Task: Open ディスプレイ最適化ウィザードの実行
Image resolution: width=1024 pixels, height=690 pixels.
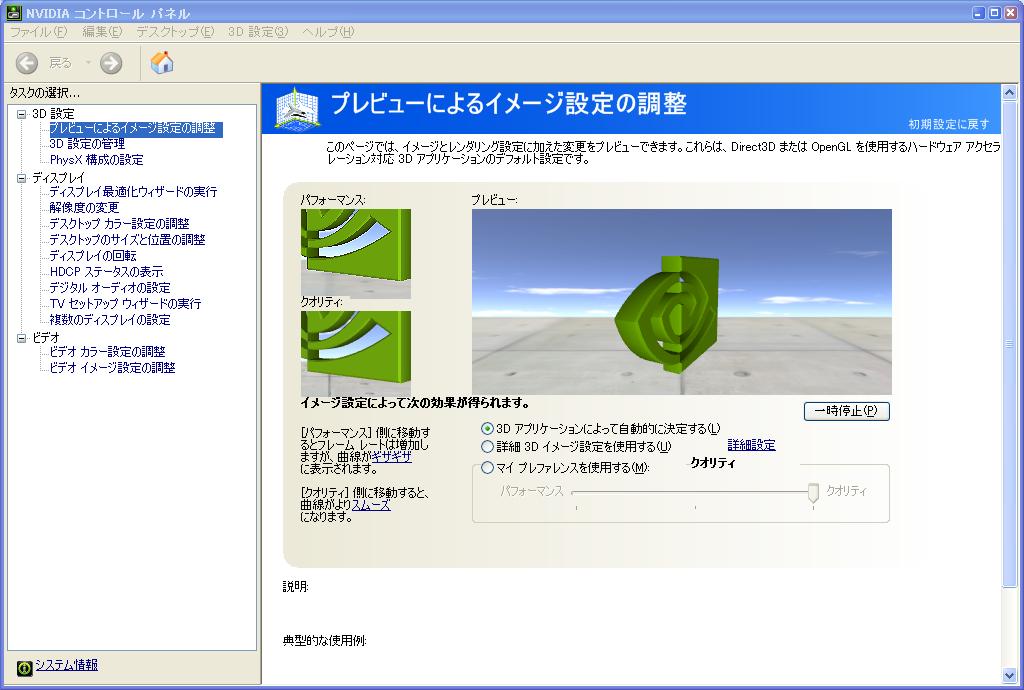Action: click(x=133, y=192)
